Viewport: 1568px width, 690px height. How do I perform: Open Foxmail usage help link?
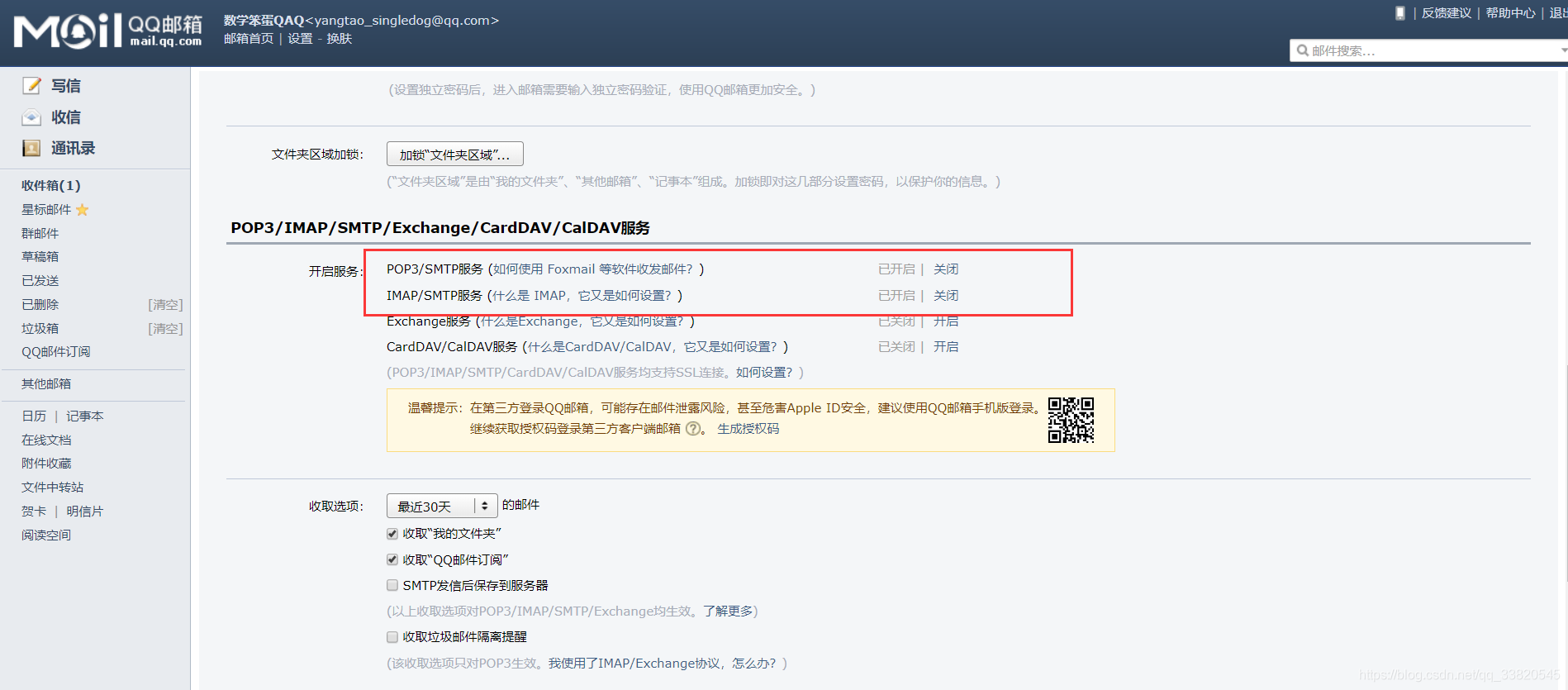pos(593,269)
